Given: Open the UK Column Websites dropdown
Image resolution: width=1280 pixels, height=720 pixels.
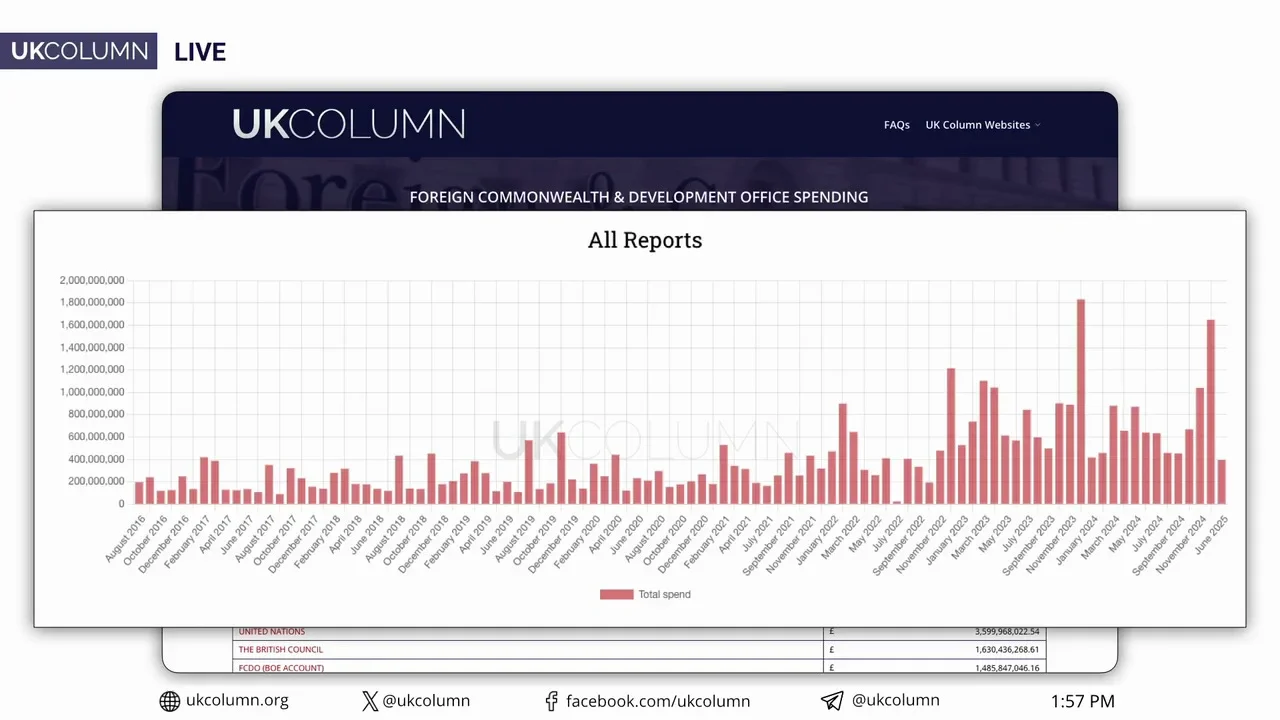Looking at the screenshot, I should click(982, 125).
